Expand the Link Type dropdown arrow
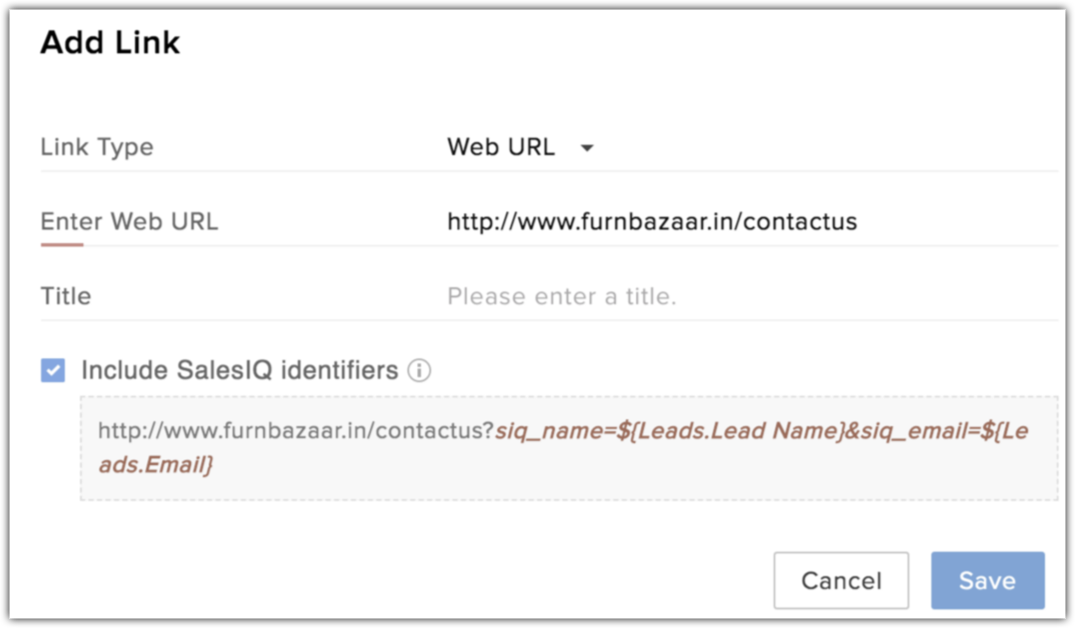This screenshot has height=628, width=1075. click(587, 148)
